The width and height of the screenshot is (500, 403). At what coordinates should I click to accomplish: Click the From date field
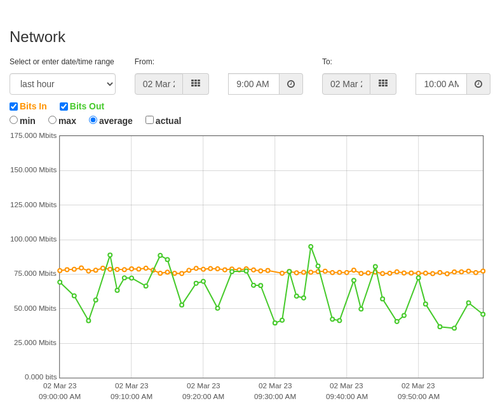159,84
